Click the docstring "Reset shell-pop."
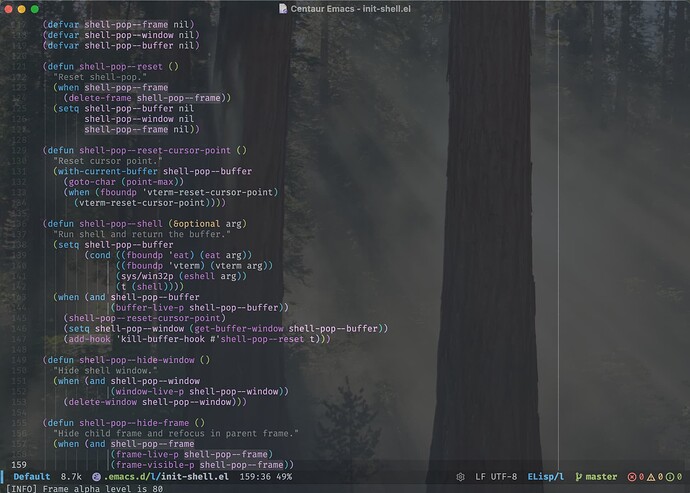690x493 pixels. (100, 77)
